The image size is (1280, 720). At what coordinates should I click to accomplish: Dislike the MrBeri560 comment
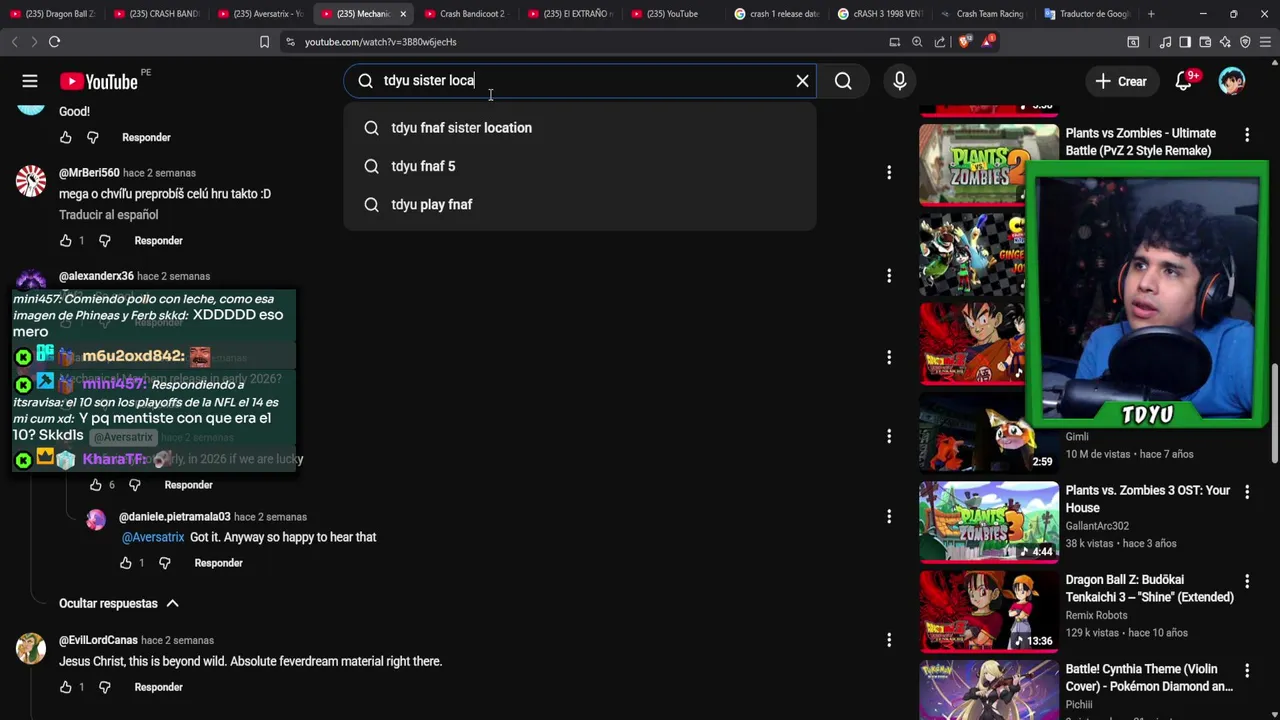coord(105,241)
